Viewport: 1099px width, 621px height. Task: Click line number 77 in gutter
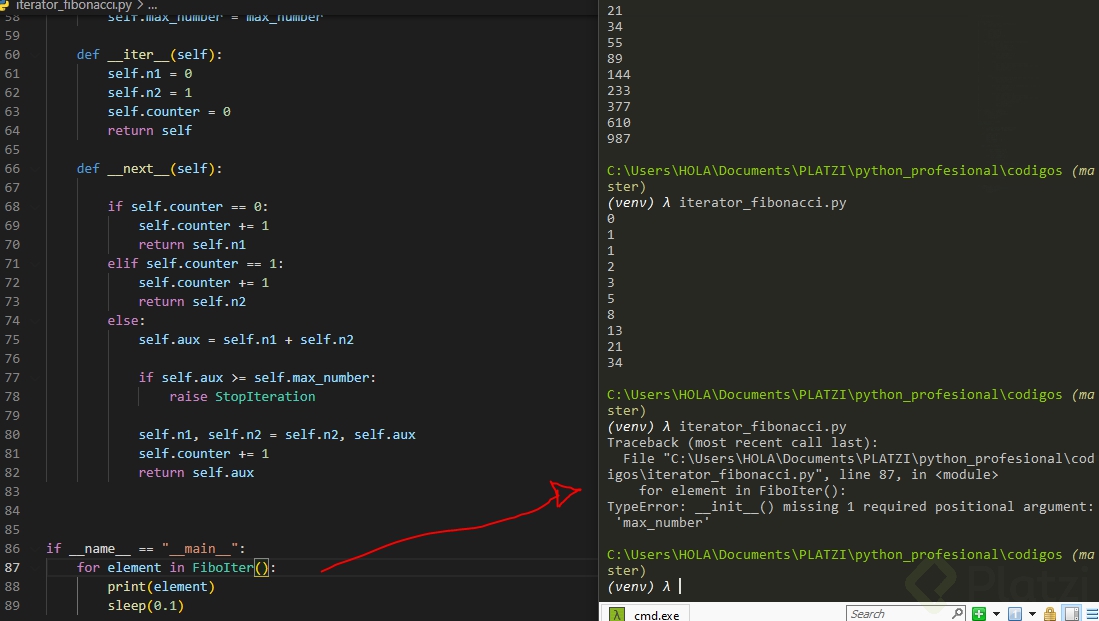(x=13, y=377)
